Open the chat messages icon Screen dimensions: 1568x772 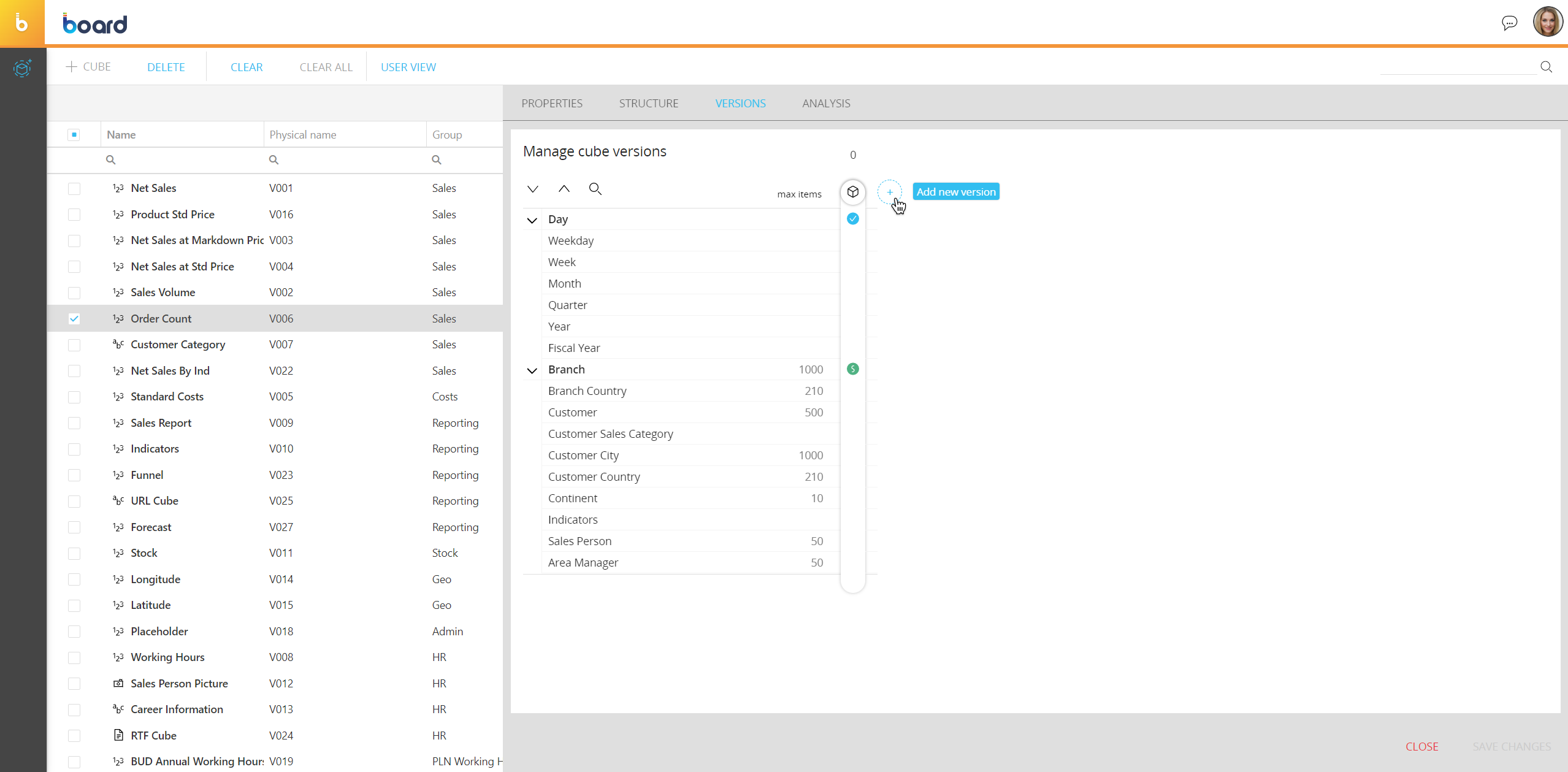click(x=1509, y=23)
